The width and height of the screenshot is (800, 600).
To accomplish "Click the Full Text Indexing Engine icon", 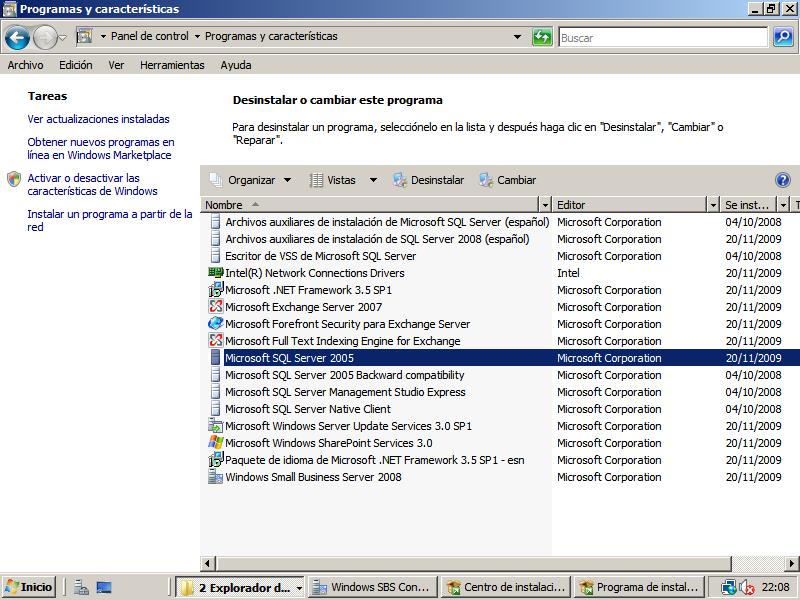I will pos(216,340).
